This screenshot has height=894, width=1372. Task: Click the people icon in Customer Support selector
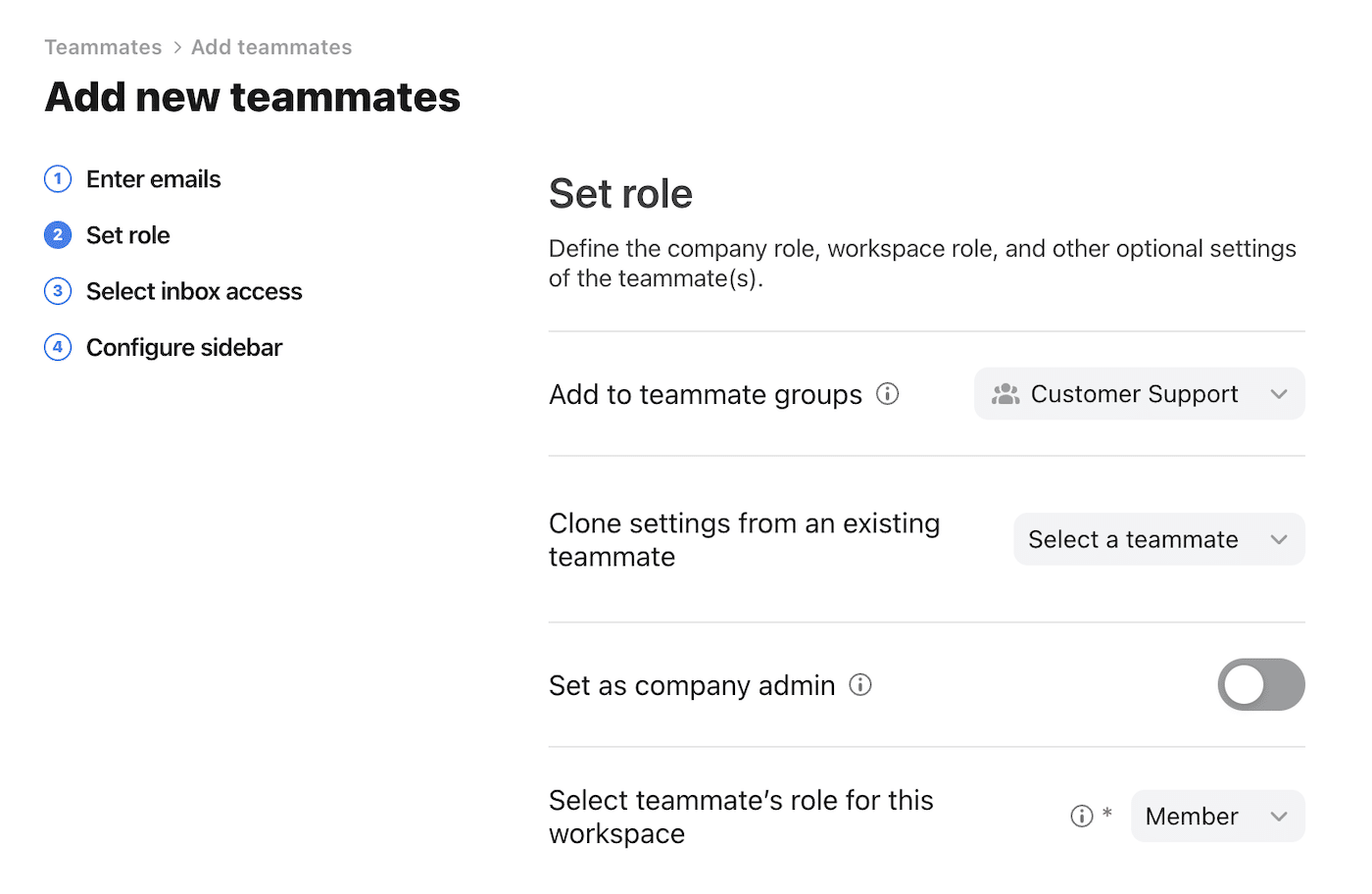click(x=1004, y=393)
